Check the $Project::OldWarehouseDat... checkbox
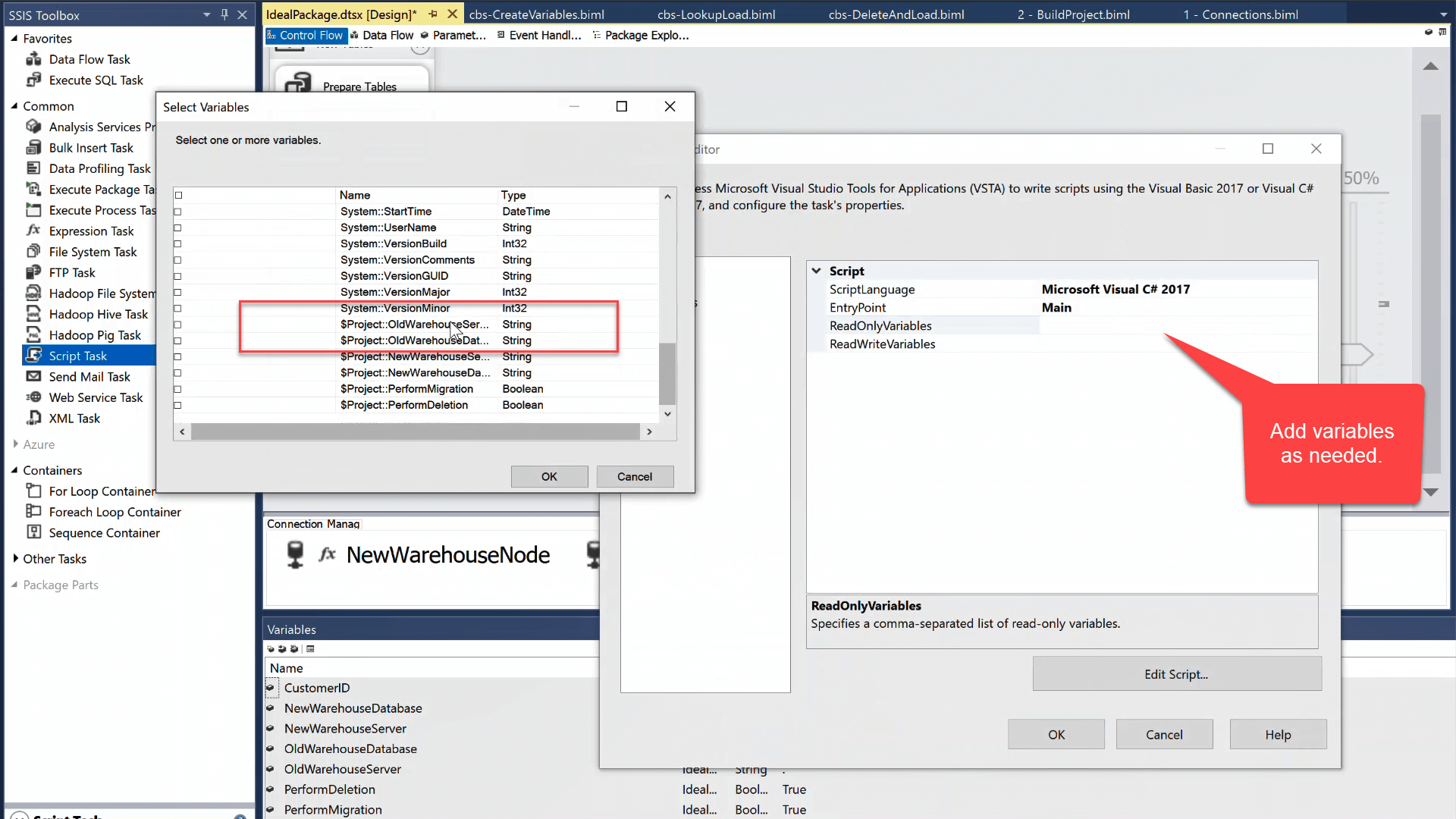 [178, 340]
